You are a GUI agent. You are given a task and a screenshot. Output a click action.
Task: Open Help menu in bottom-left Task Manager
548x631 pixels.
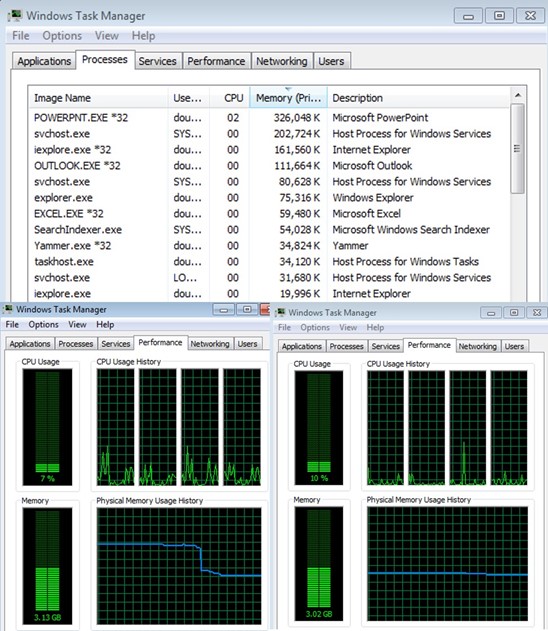pos(105,324)
